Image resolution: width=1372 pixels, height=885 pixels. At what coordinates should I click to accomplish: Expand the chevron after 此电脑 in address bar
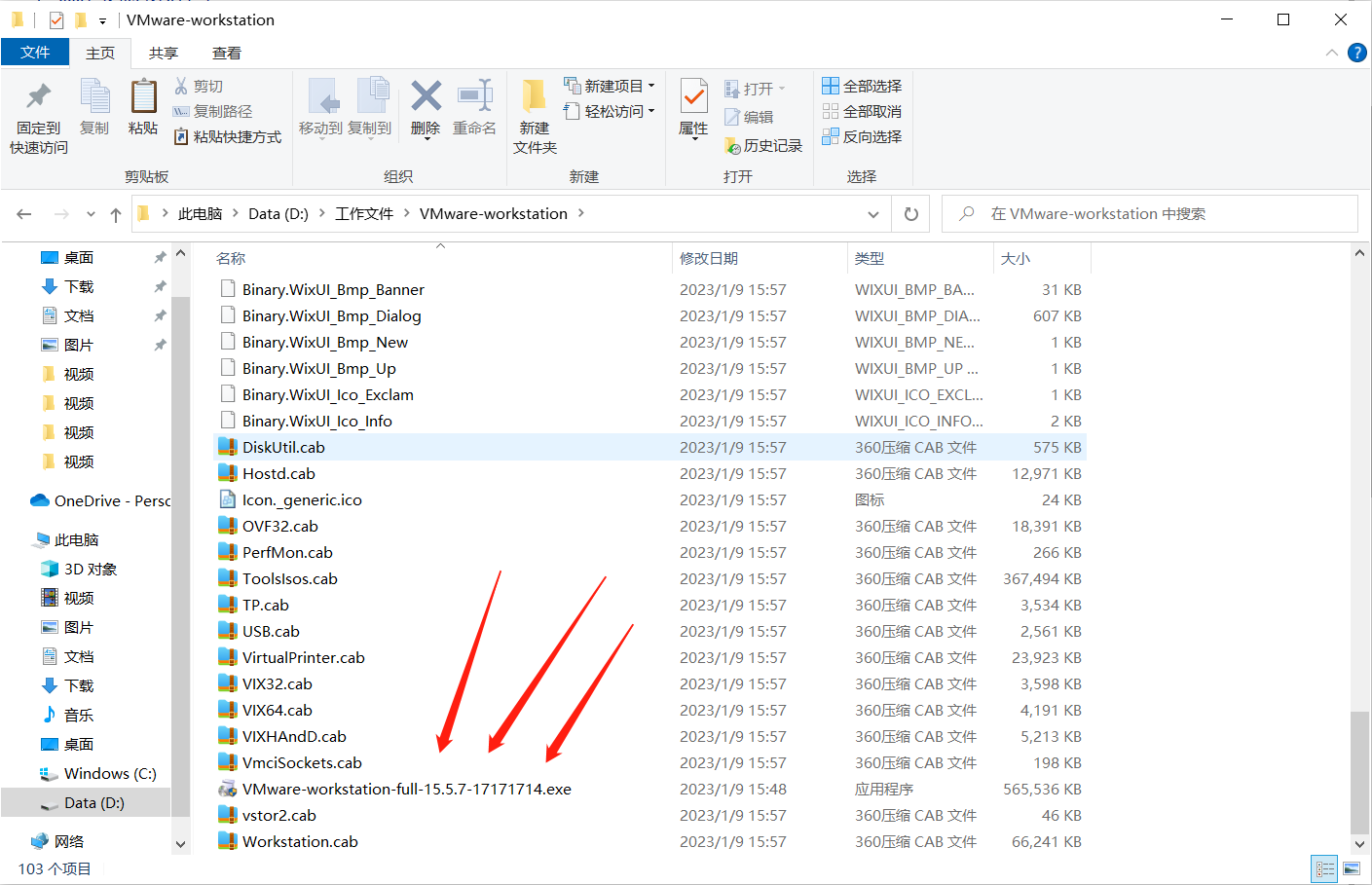point(236,213)
